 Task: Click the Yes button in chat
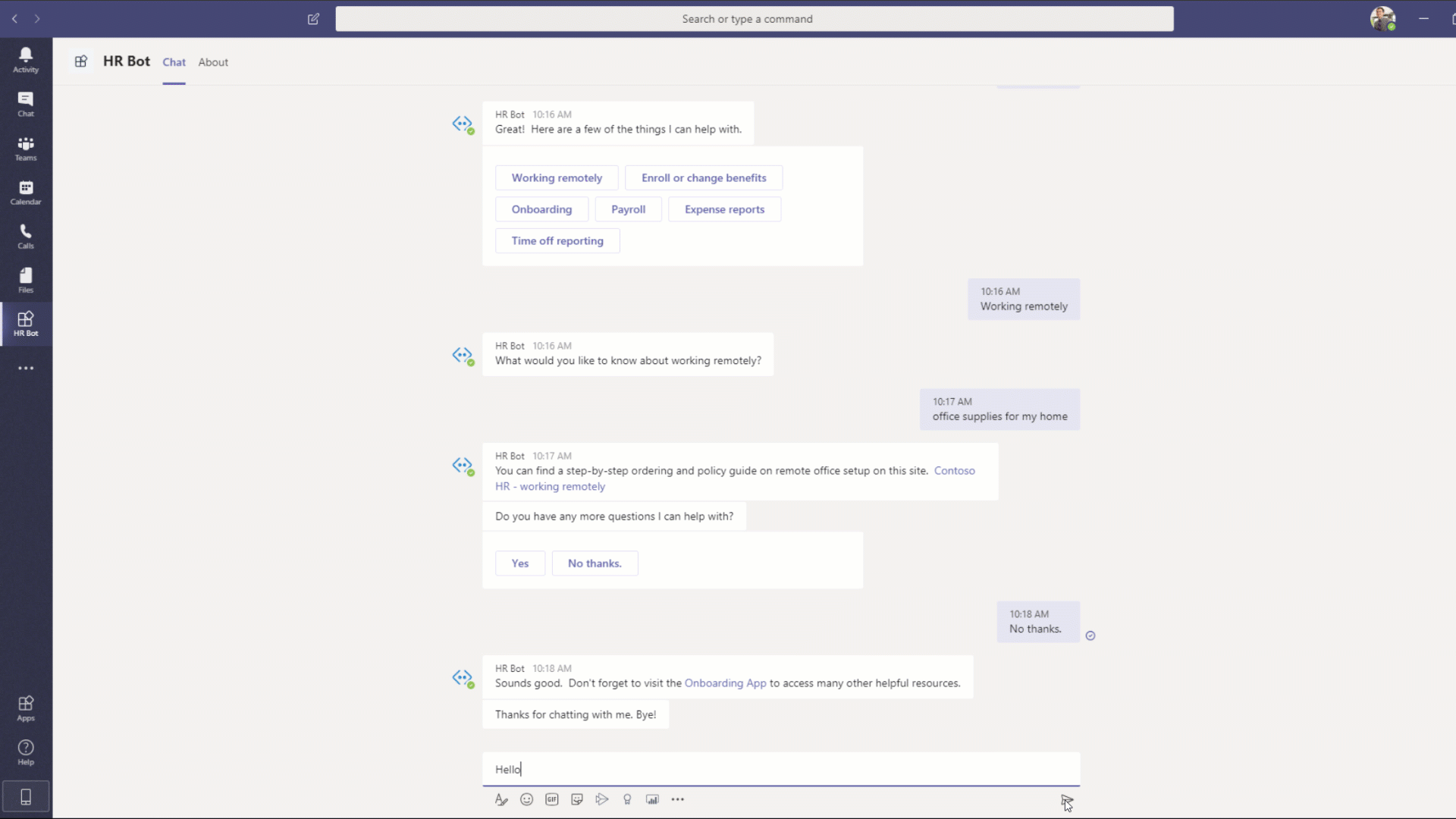pyautogui.click(x=520, y=563)
